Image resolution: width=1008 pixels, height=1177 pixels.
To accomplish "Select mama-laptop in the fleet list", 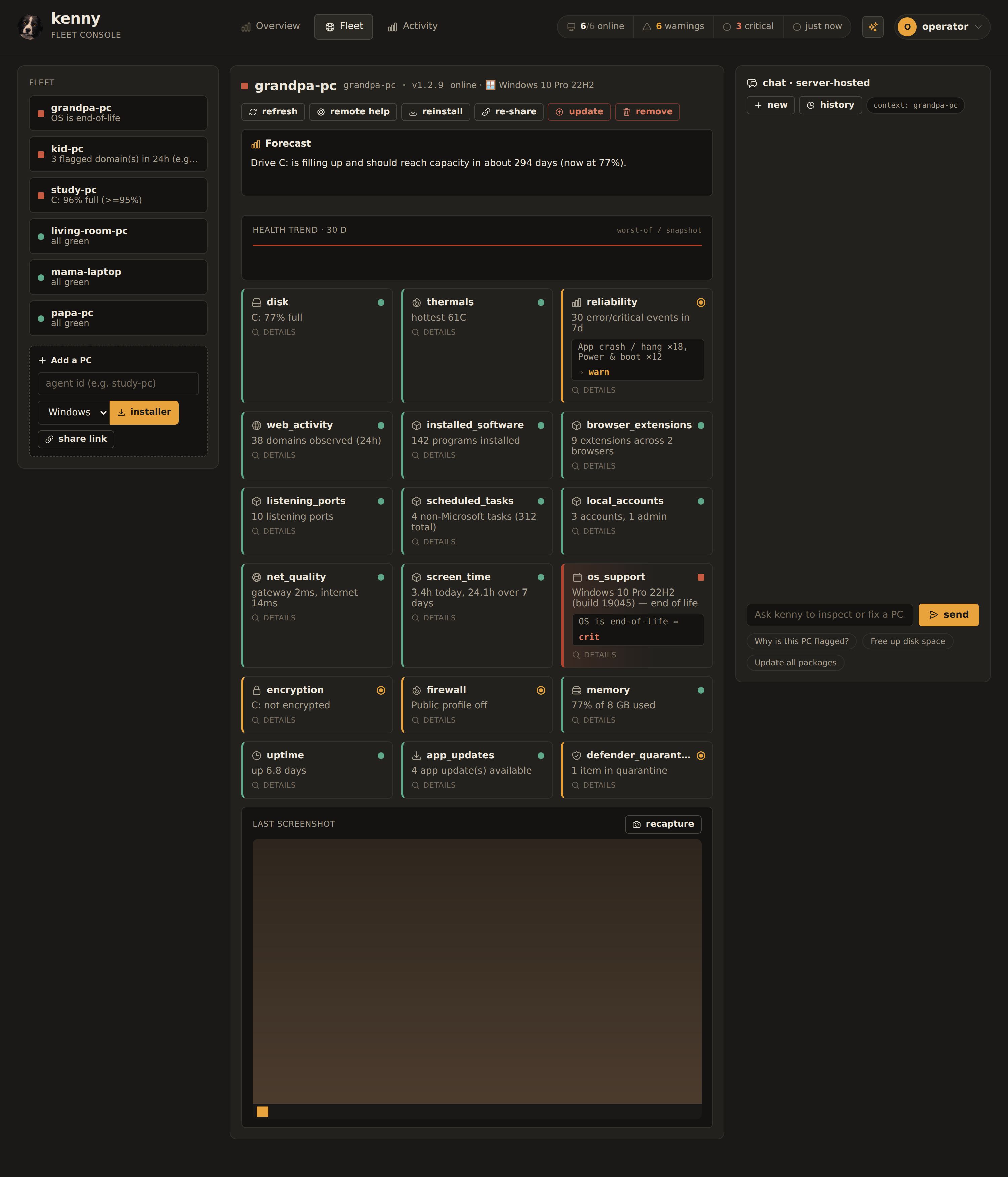I will point(118,277).
